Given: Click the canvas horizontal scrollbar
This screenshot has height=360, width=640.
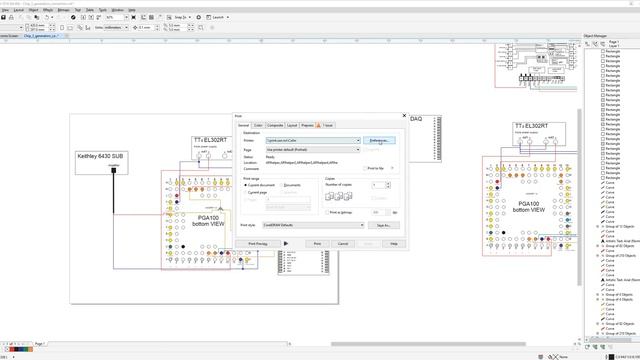Looking at the screenshot, I should [x=428, y=344].
